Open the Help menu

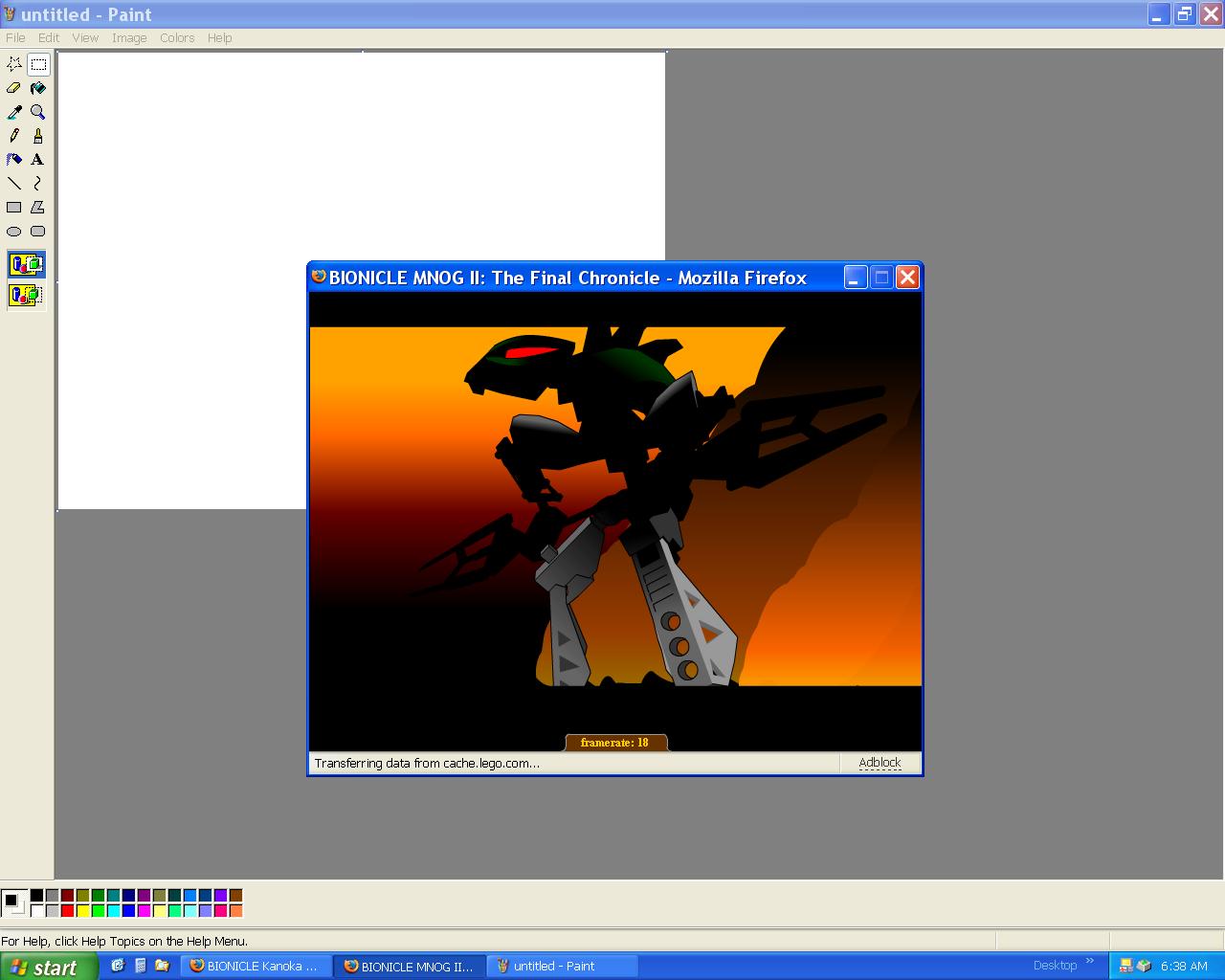(220, 38)
